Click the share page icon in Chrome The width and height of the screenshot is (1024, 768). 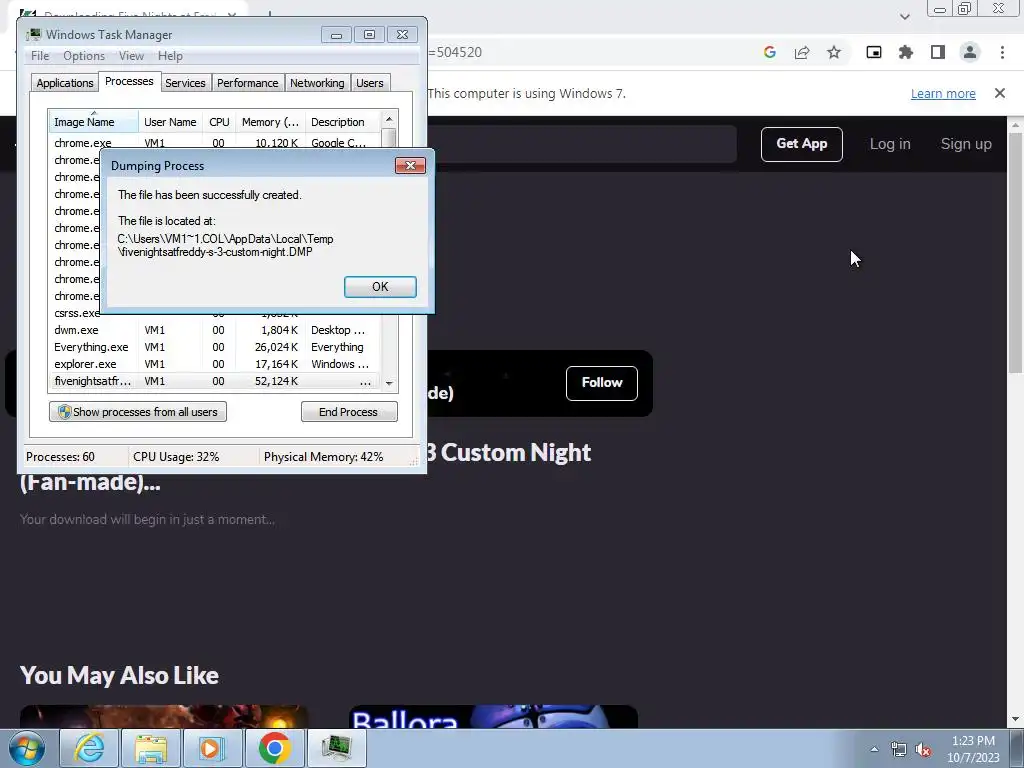click(x=802, y=52)
